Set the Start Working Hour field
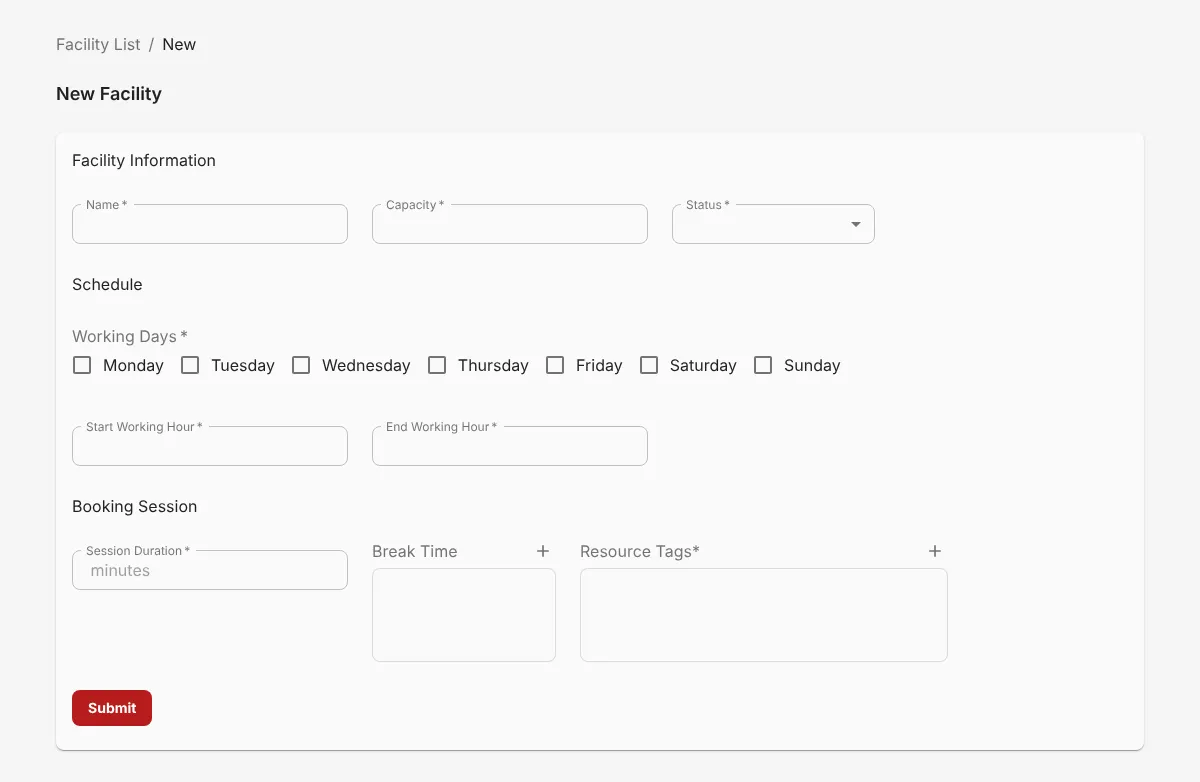This screenshot has width=1200, height=782. [x=210, y=446]
